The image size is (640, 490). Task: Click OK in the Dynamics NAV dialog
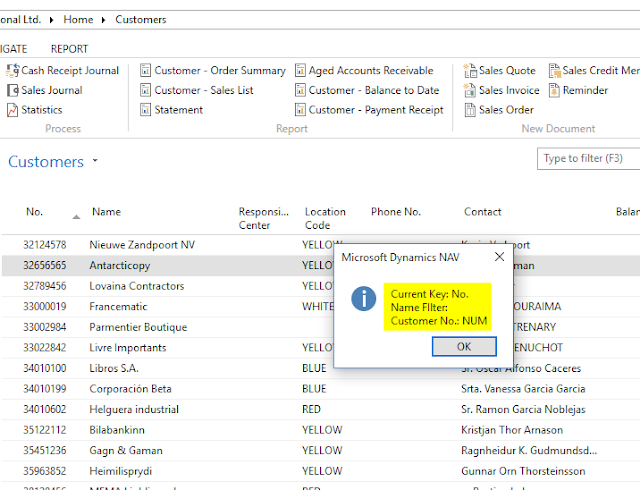pyautogui.click(x=464, y=347)
